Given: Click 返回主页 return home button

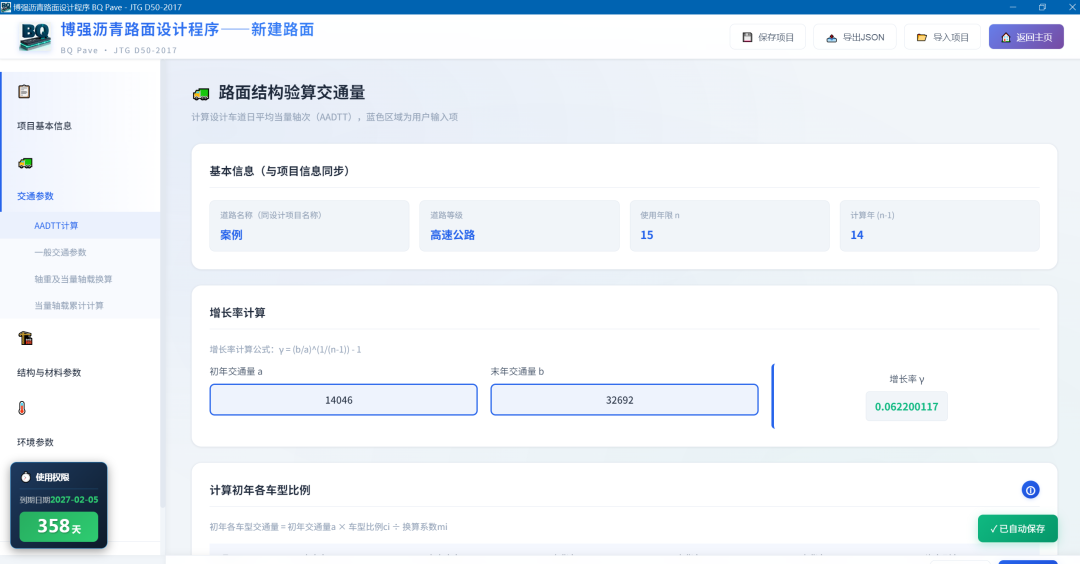Looking at the screenshot, I should coord(1026,37).
